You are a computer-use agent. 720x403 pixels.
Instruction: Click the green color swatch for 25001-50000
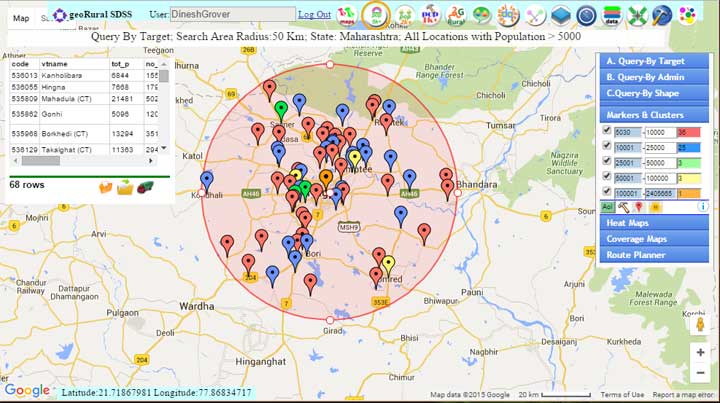pos(689,163)
